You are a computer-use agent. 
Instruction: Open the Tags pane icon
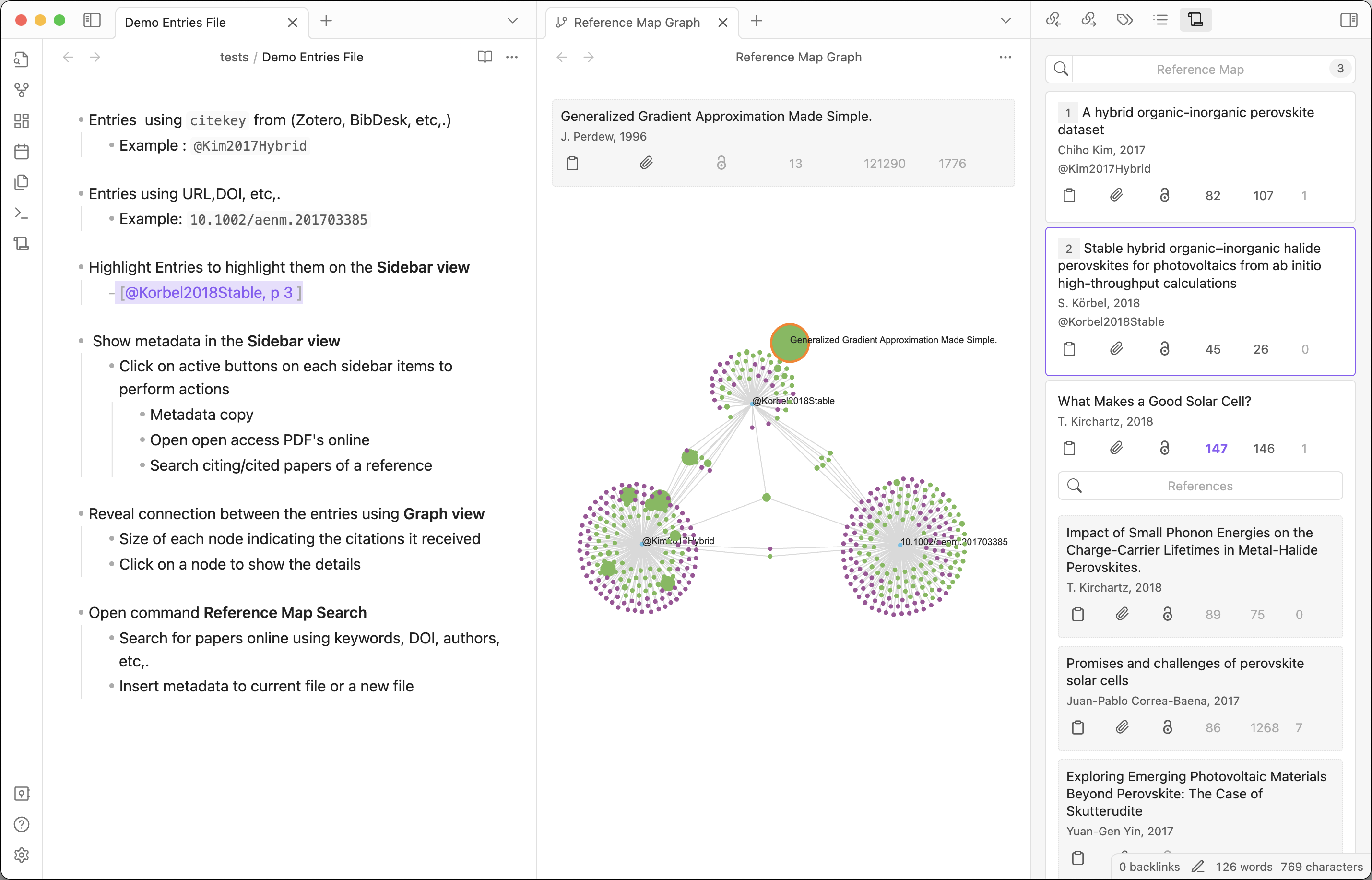1124,20
